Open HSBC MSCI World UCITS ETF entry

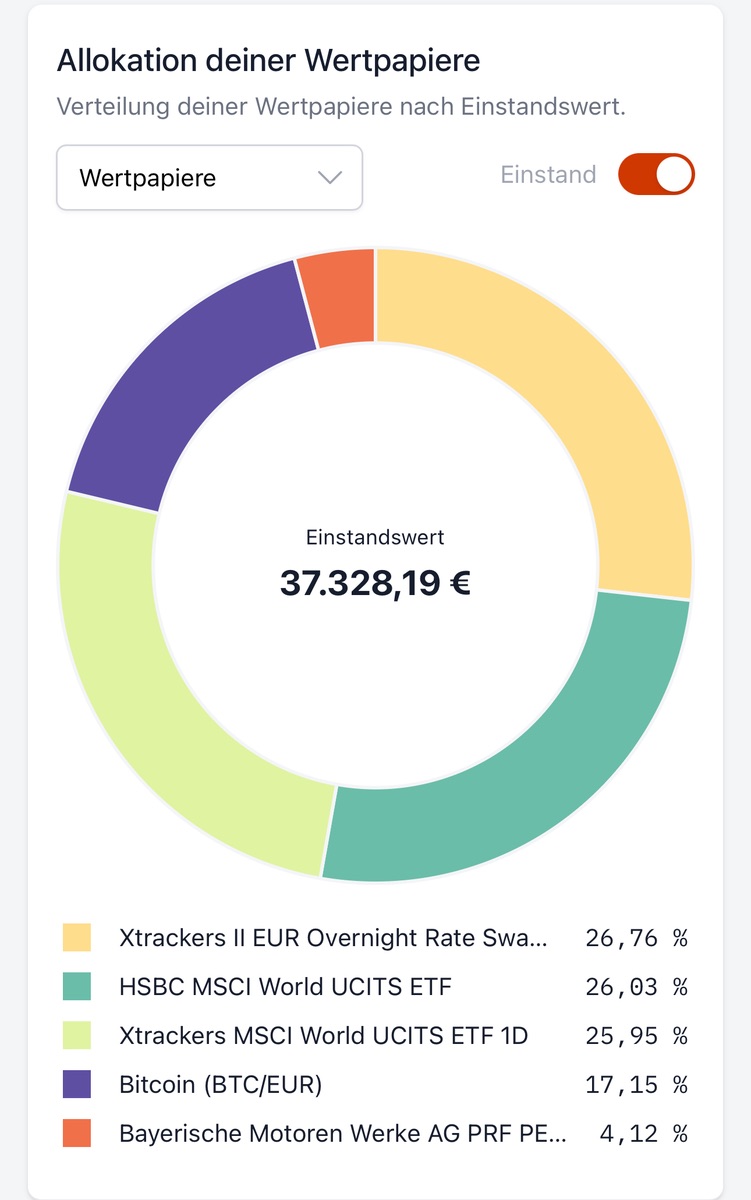pos(285,987)
